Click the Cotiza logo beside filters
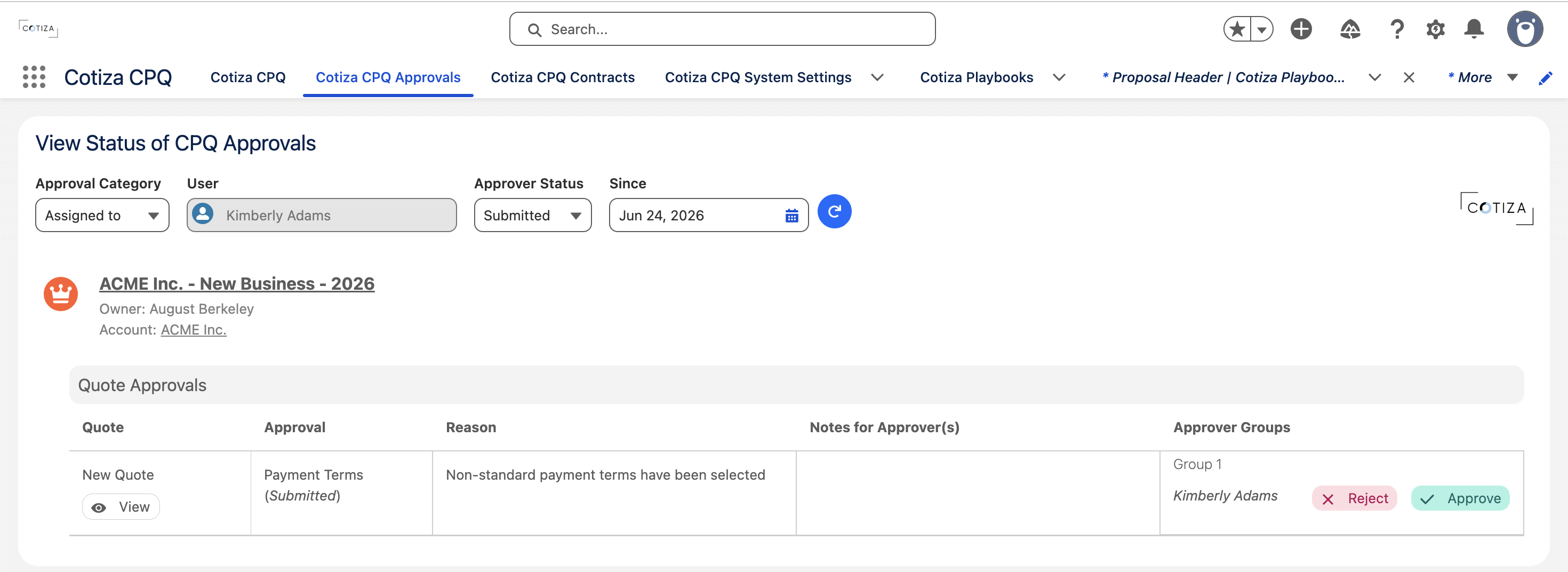This screenshot has height=572, width=1568. (x=1496, y=208)
